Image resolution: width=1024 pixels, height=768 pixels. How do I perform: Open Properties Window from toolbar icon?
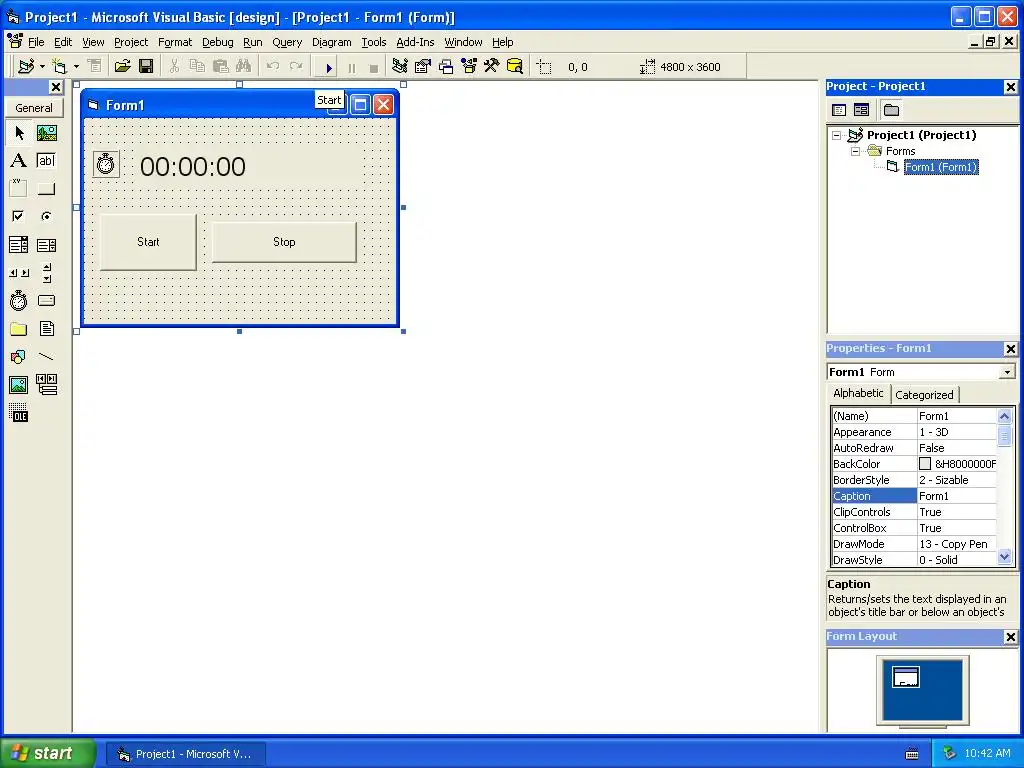[423, 66]
